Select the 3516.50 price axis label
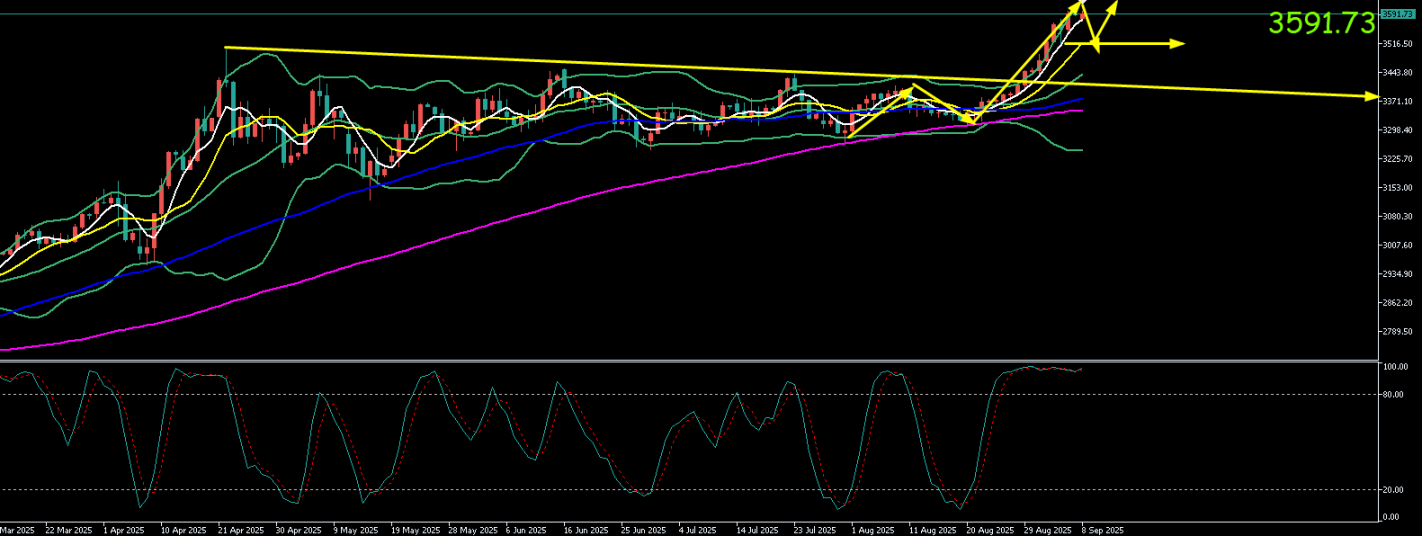Viewport: 1422px width, 536px height. tap(1396, 44)
